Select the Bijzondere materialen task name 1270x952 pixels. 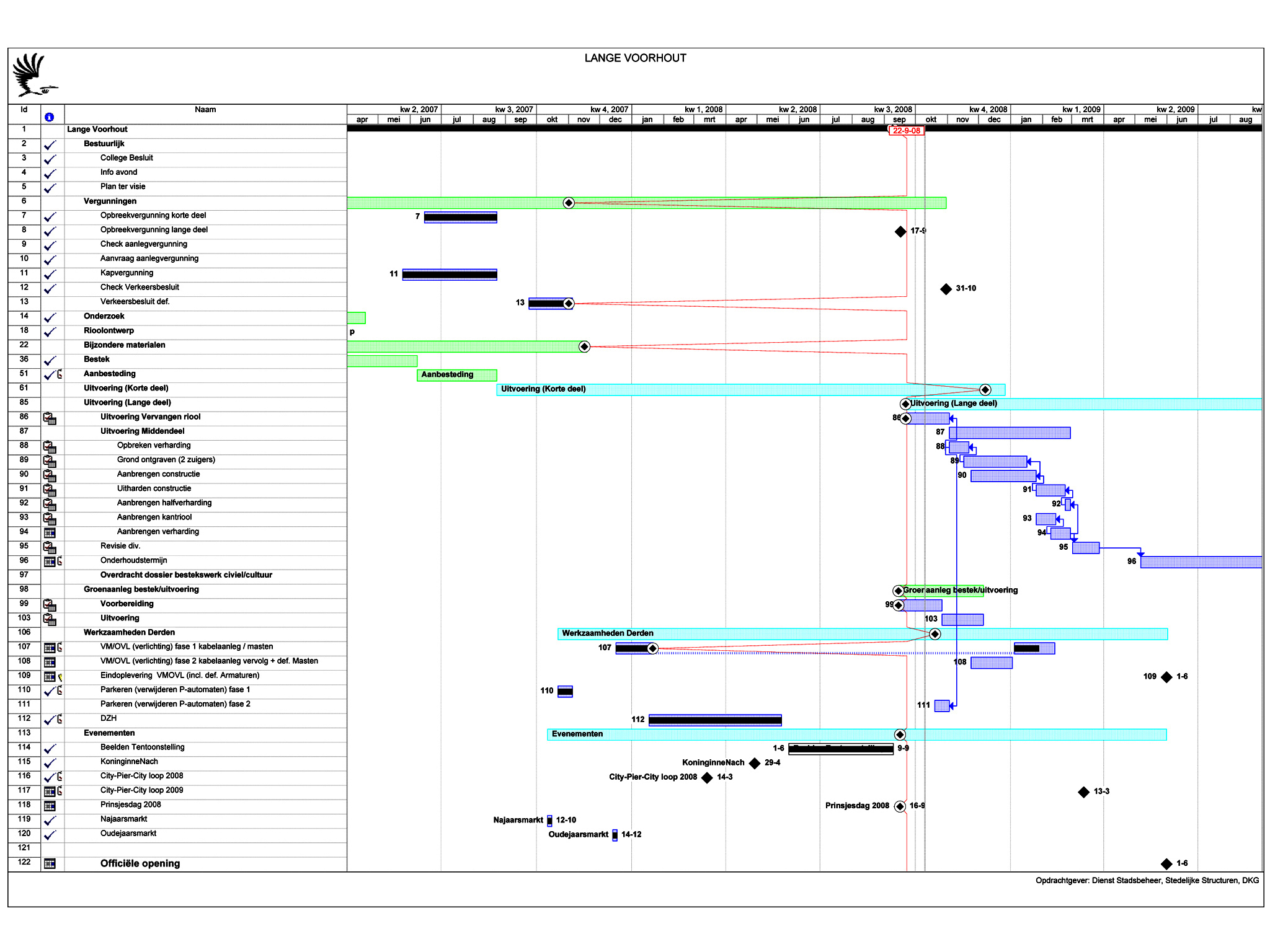(x=125, y=345)
